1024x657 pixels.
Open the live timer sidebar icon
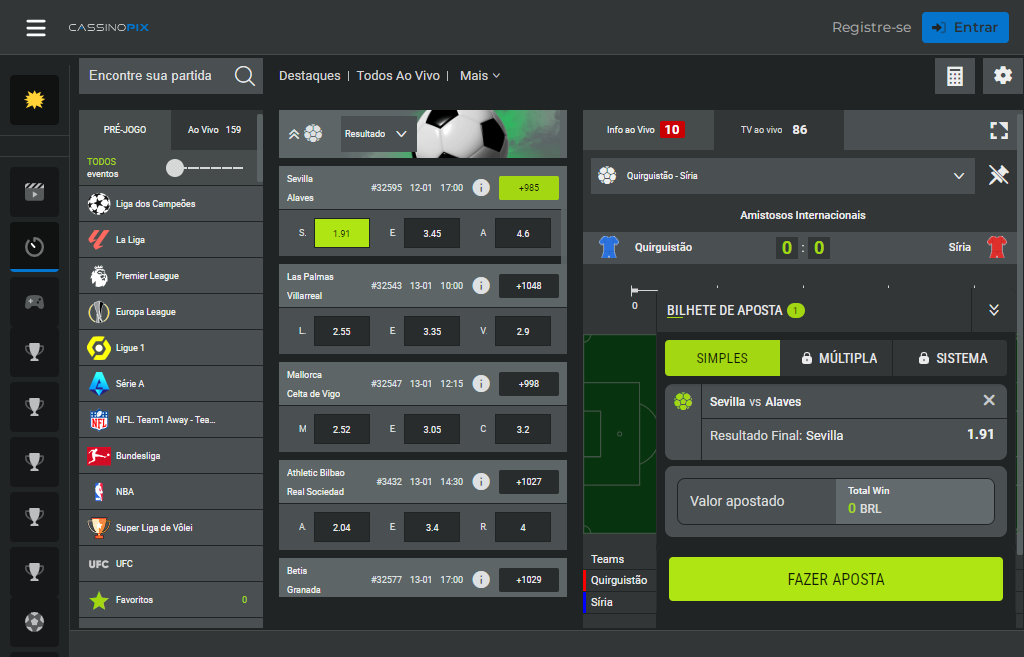click(x=35, y=246)
